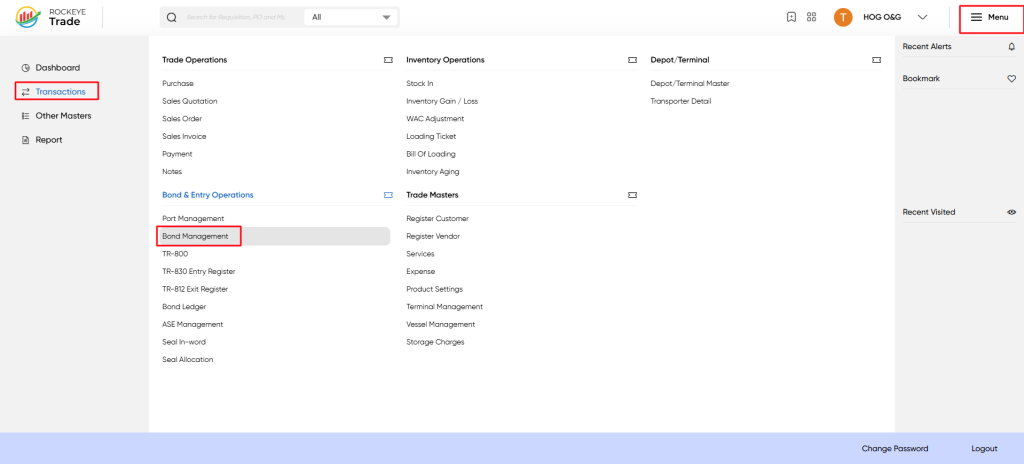The height and width of the screenshot is (464, 1024).
Task: Focus the requisition search input field
Action: 236,18
